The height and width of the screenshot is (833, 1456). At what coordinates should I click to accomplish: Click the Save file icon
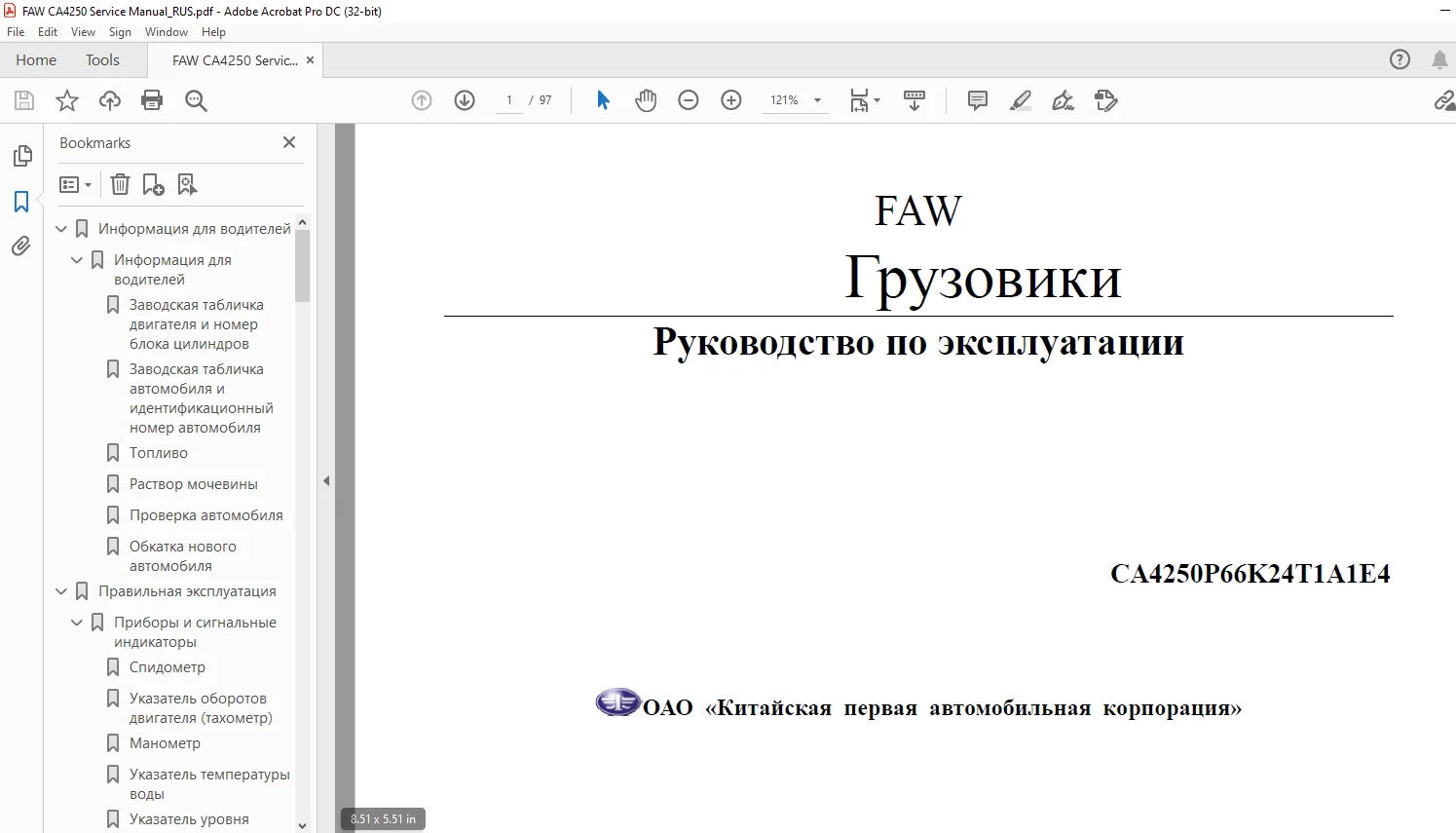(24, 100)
